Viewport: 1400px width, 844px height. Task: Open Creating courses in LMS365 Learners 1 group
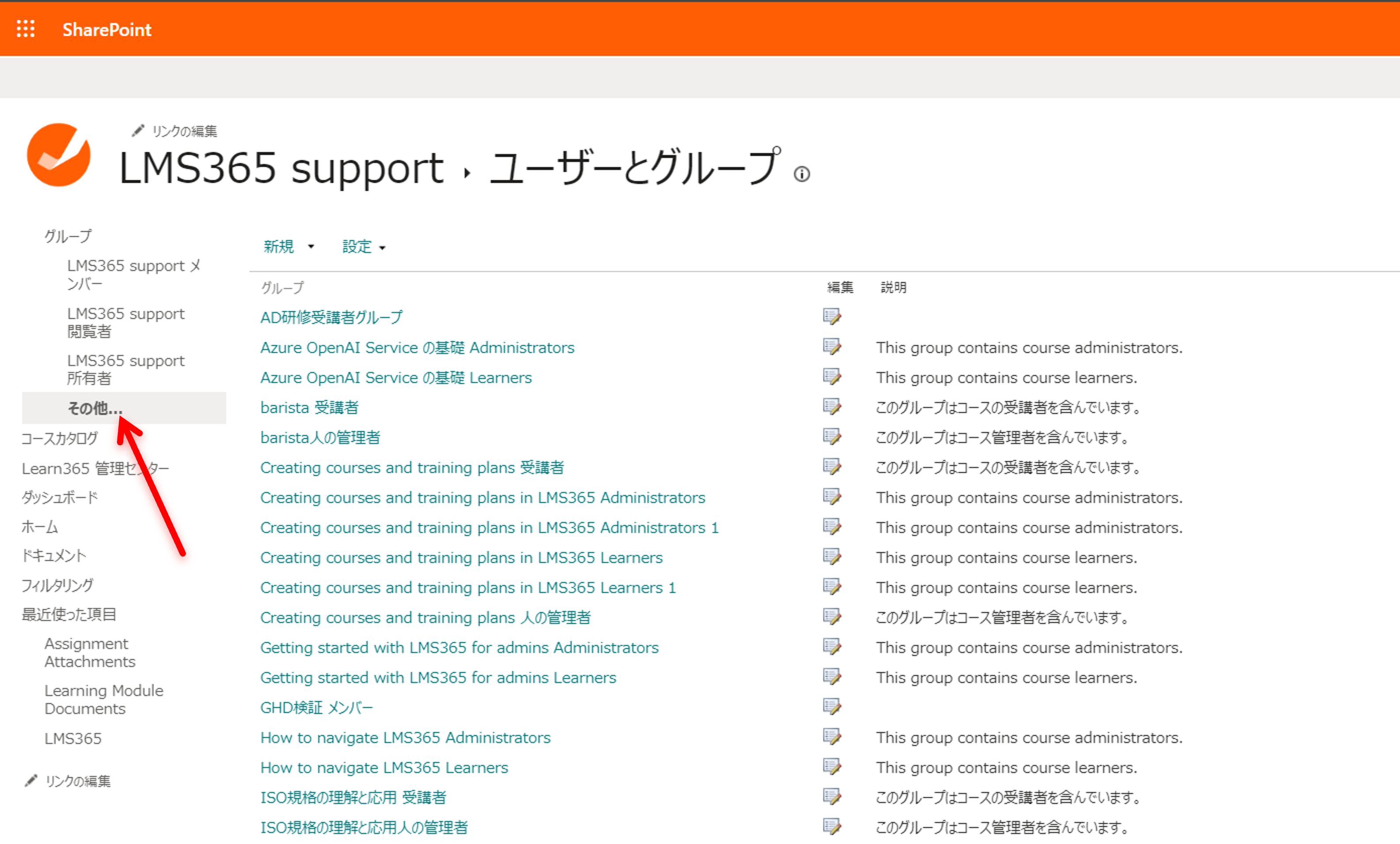pyautogui.click(x=468, y=587)
